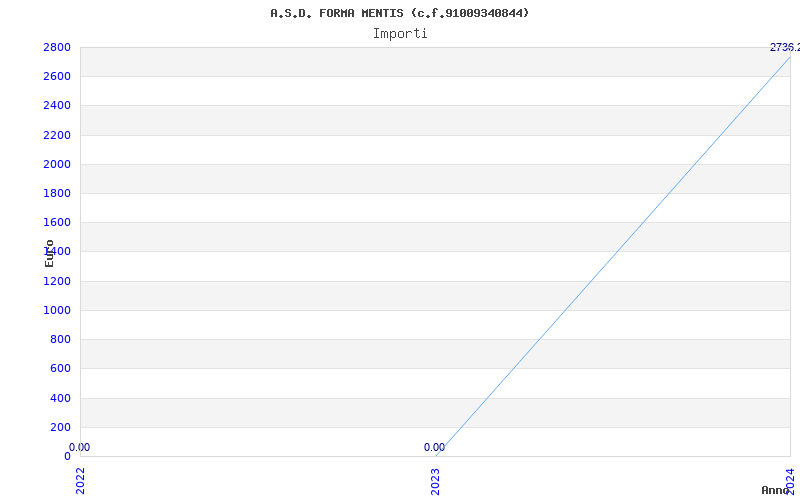The image size is (800, 500).
Task: Select the 1000 y-axis label
Action: pos(57,310)
